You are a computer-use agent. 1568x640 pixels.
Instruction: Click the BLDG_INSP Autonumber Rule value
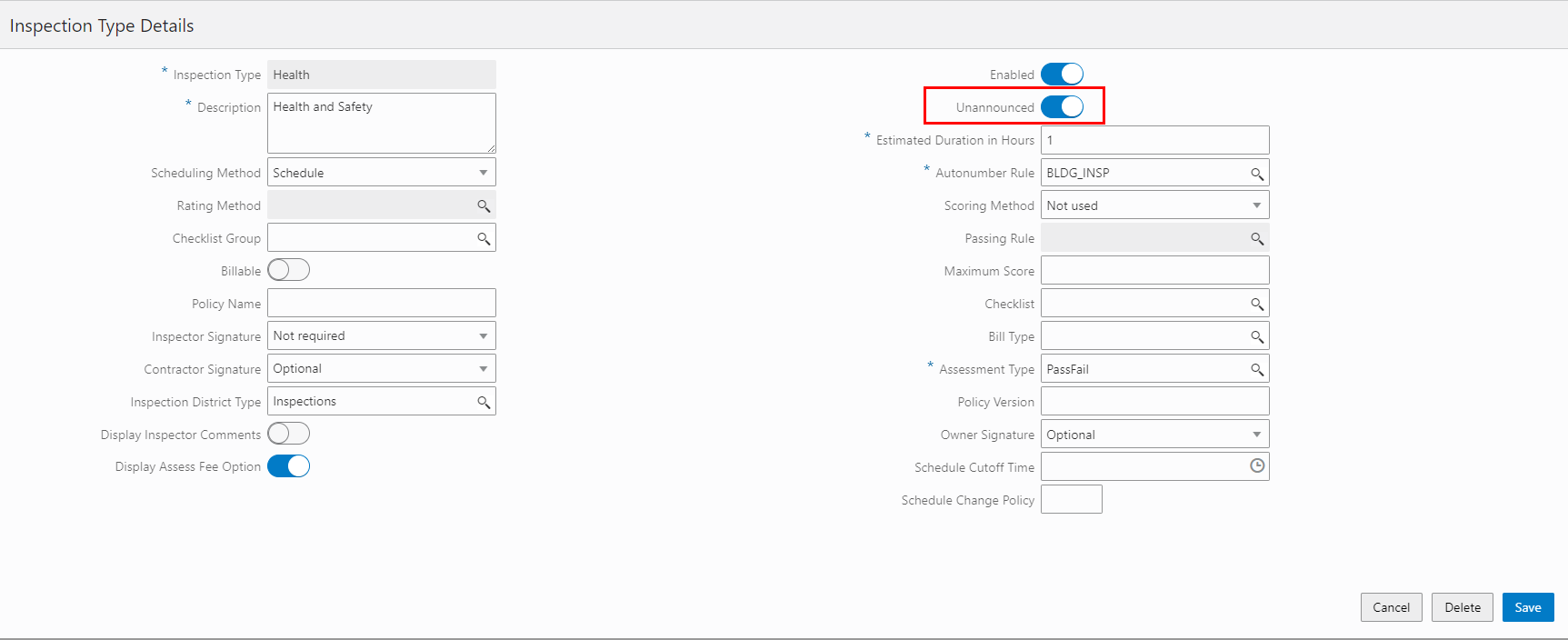tap(1078, 174)
